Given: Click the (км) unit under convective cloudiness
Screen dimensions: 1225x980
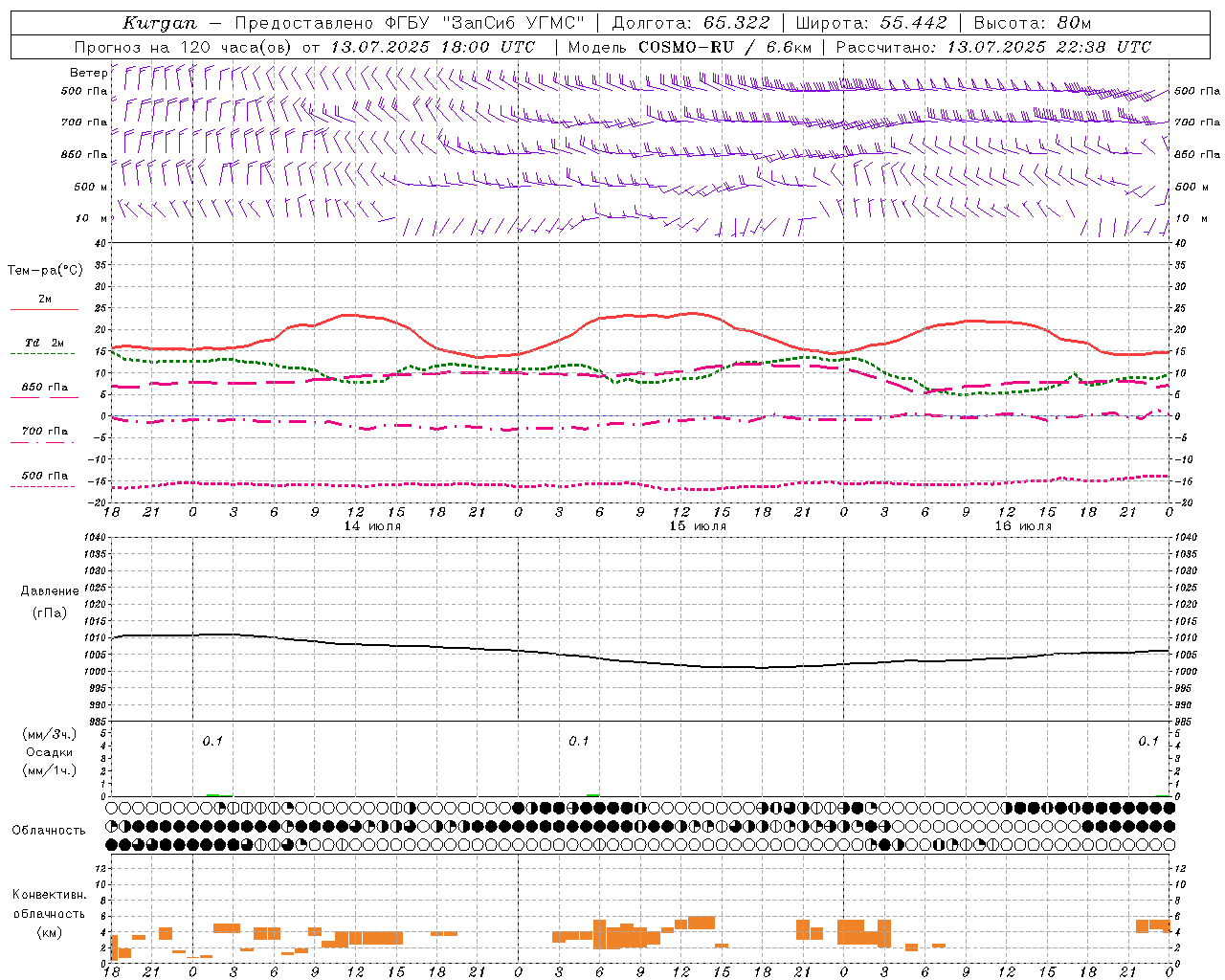Looking at the screenshot, I should (x=50, y=932).
